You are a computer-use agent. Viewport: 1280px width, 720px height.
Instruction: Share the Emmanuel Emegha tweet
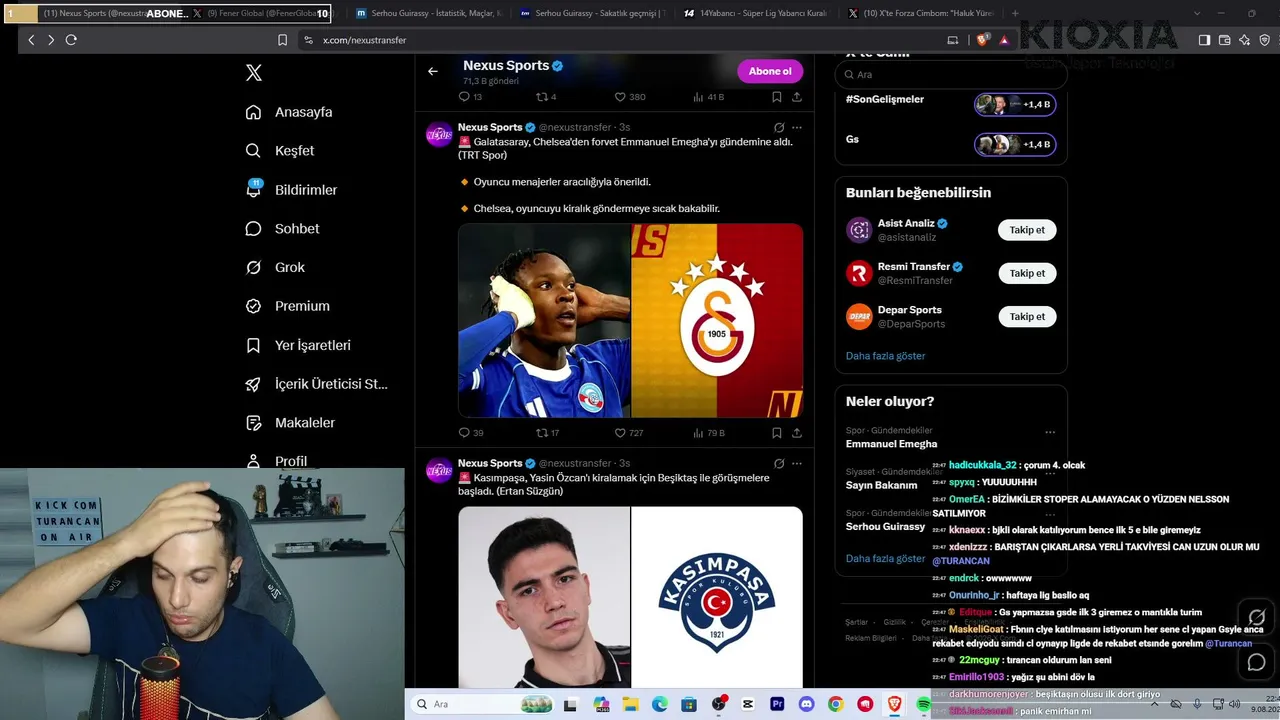click(x=797, y=433)
